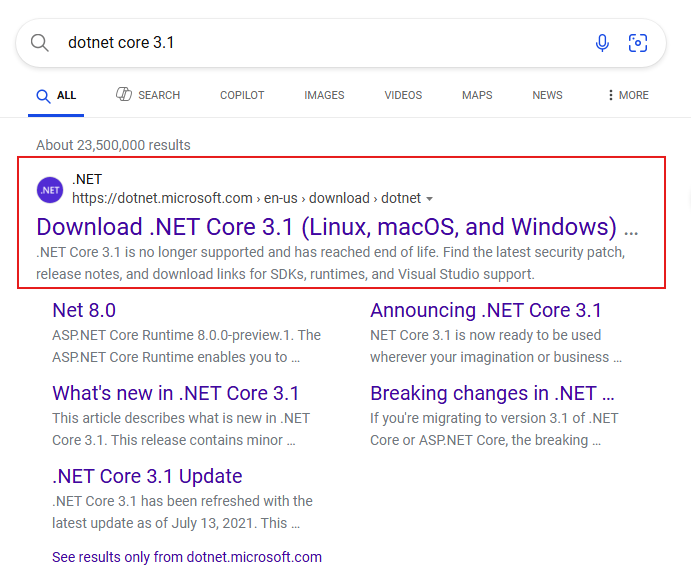
Task: Open the COPILOT tab
Action: pyautogui.click(x=242, y=95)
